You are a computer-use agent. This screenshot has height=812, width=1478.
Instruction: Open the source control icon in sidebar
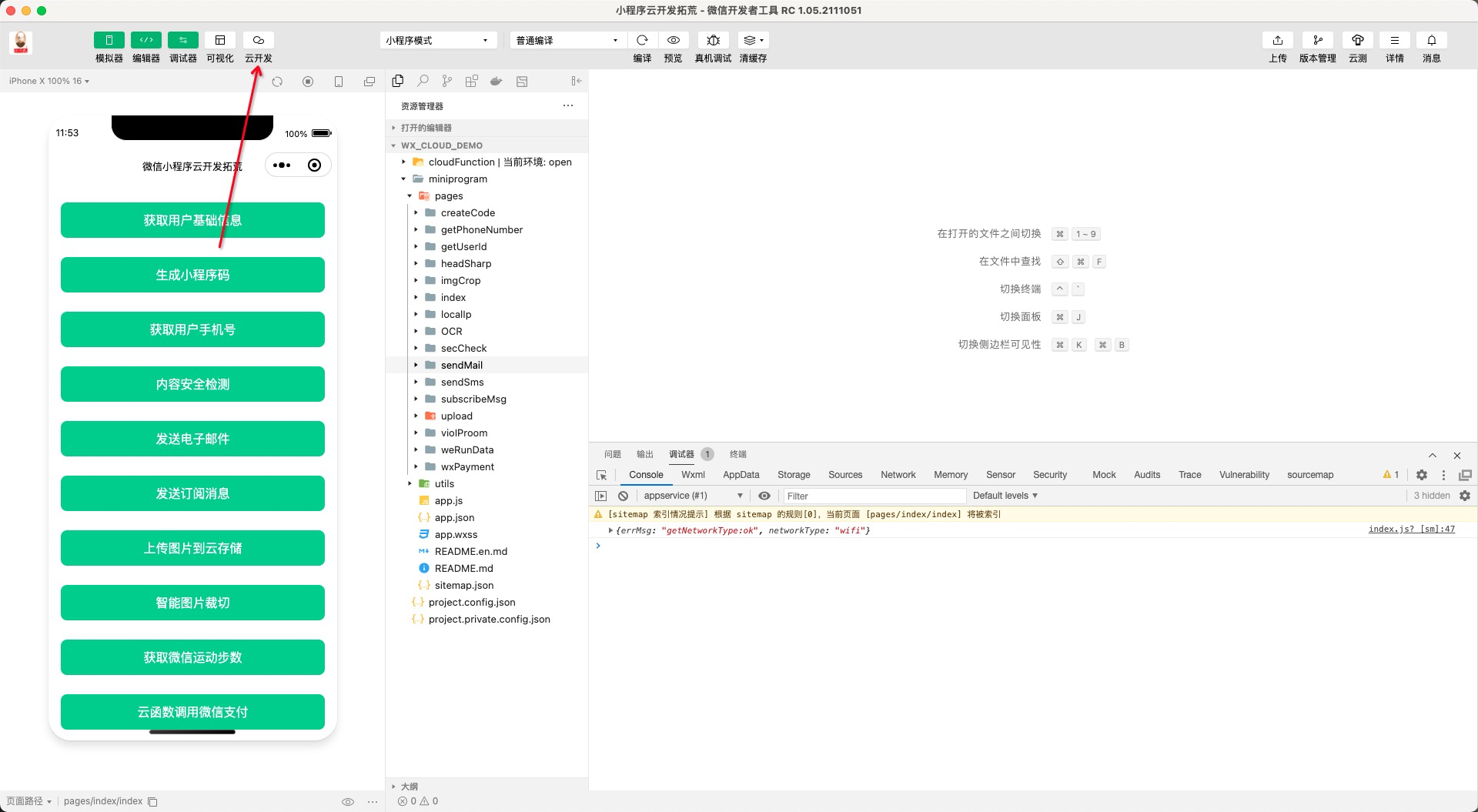(x=447, y=81)
